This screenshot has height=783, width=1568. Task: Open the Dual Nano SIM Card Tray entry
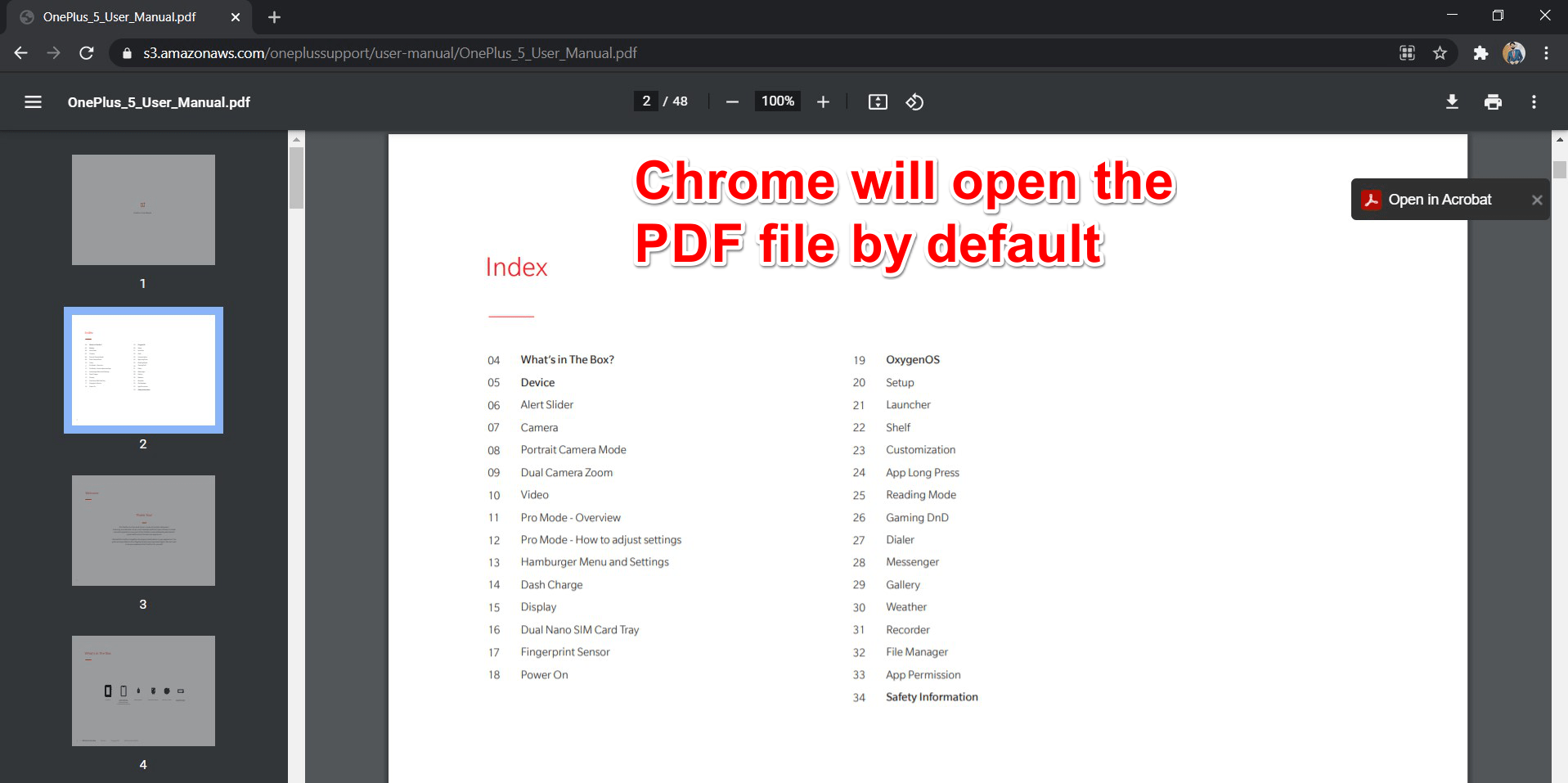[x=579, y=630]
